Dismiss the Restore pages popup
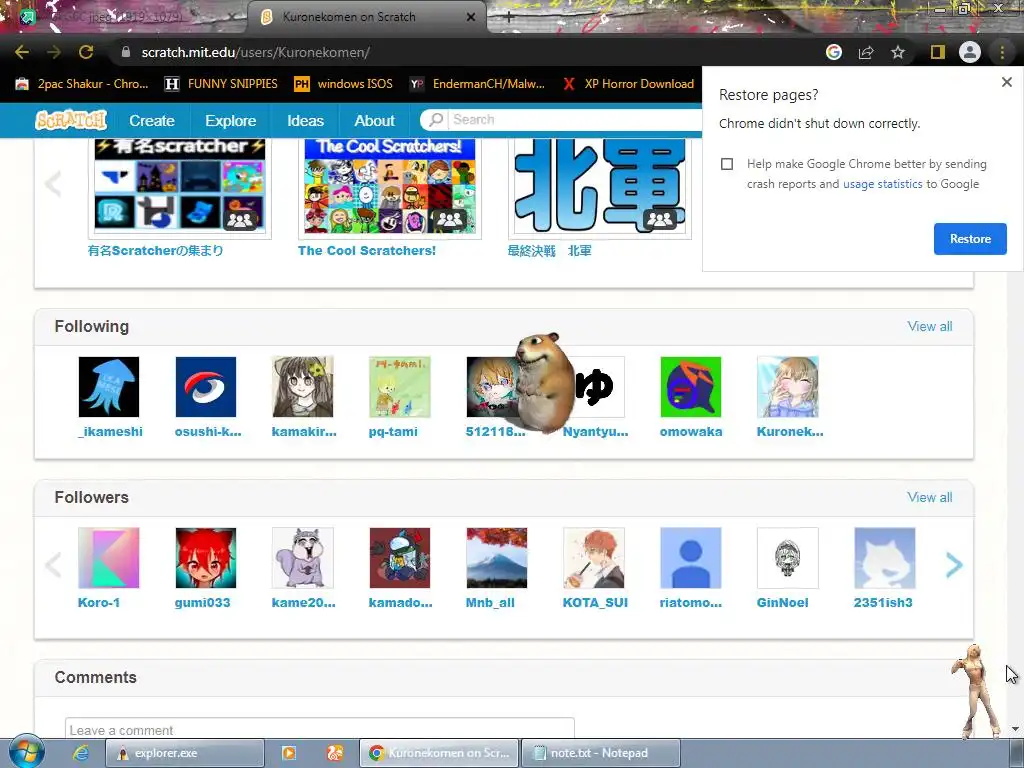Image resolution: width=1024 pixels, height=768 pixels. click(1006, 82)
